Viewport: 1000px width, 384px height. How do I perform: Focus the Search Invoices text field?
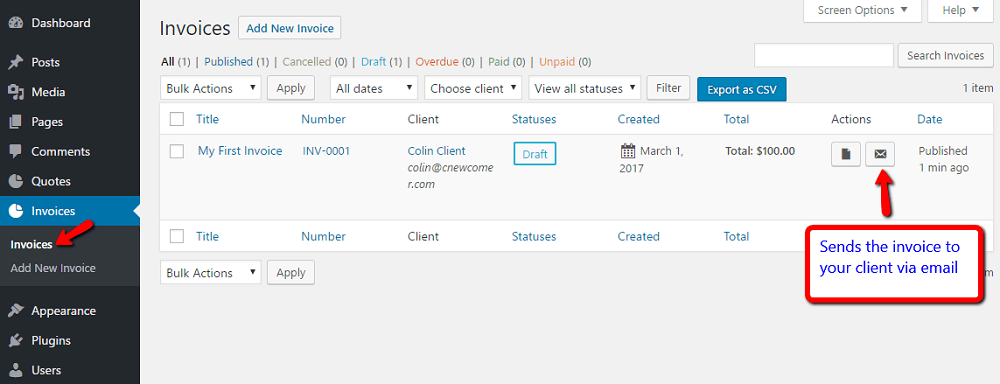coord(824,55)
